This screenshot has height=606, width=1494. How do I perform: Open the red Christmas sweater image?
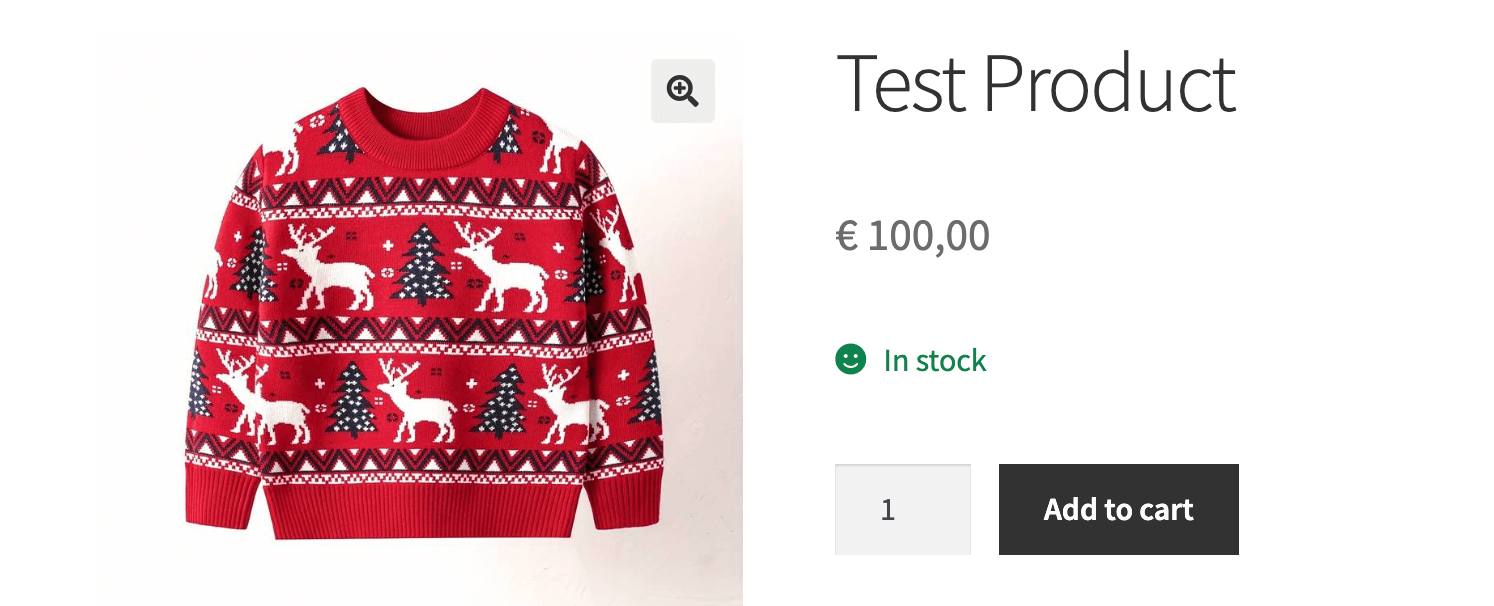[x=420, y=318]
